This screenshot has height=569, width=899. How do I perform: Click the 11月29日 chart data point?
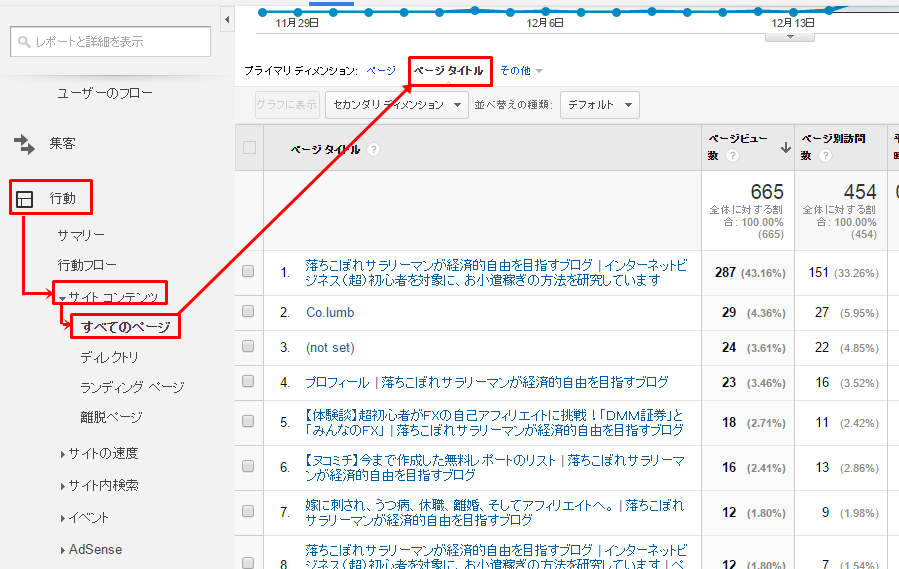[298, 12]
